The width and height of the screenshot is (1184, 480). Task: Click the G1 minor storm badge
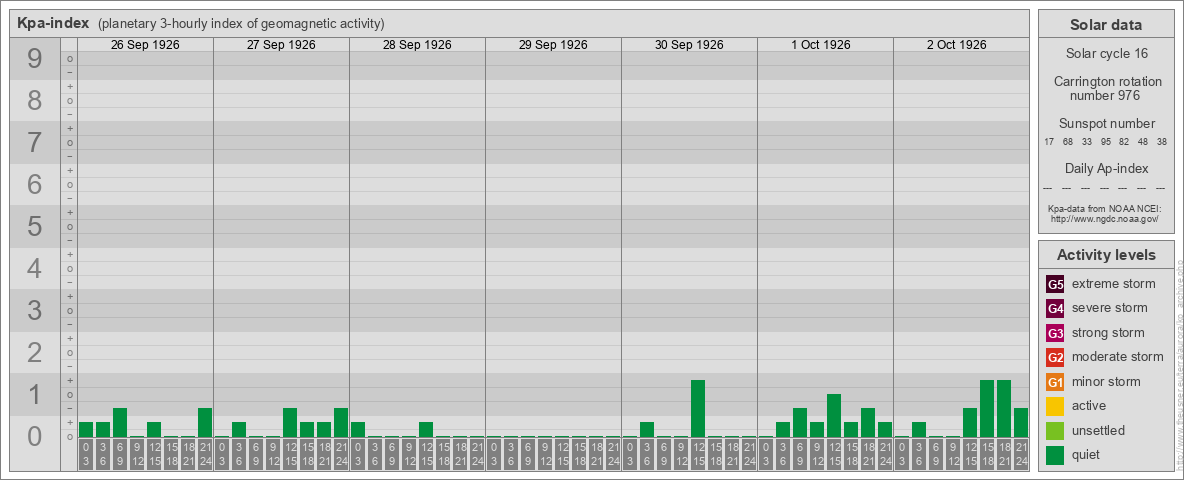click(1055, 382)
